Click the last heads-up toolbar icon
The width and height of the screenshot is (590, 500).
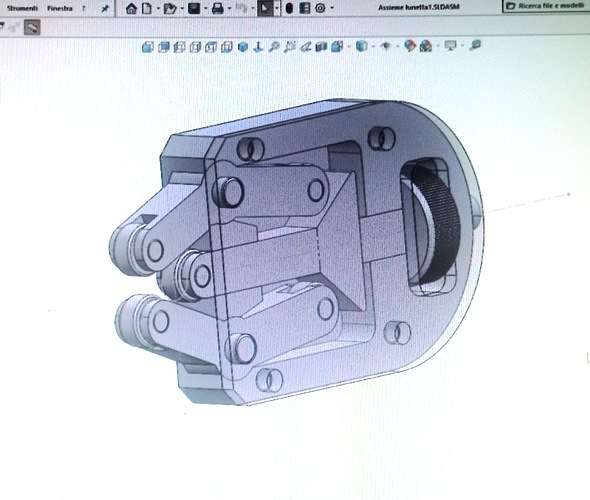click(475, 45)
